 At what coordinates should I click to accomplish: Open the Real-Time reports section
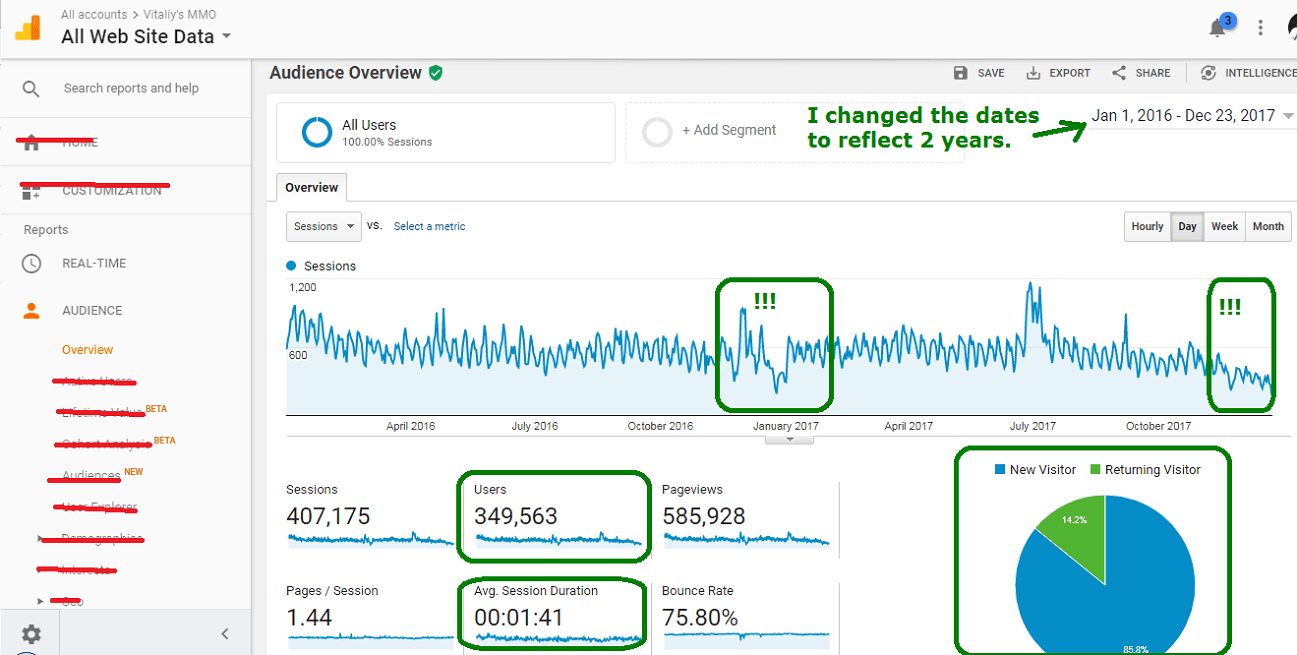click(94, 264)
